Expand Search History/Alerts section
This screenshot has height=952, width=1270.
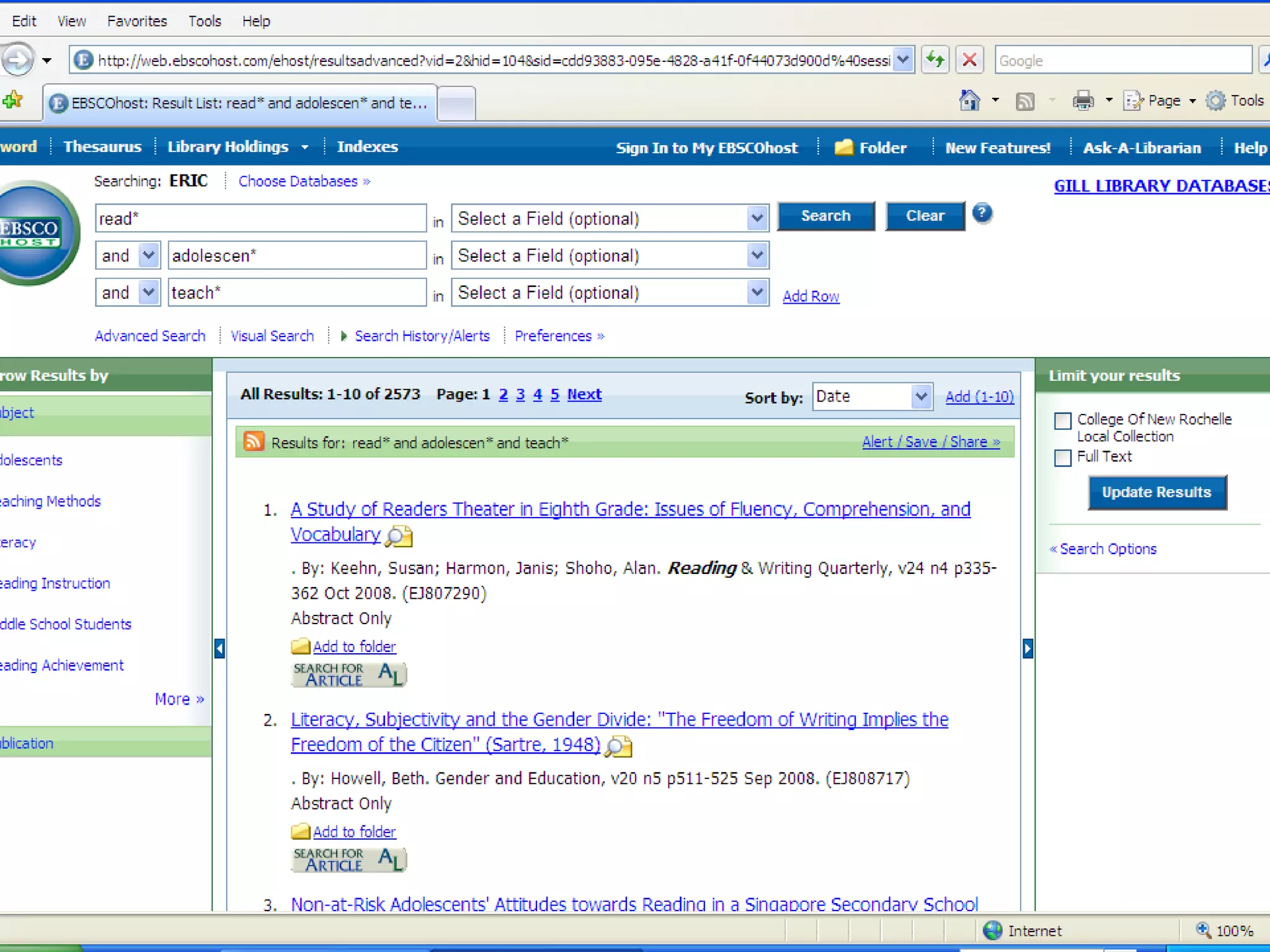click(422, 336)
